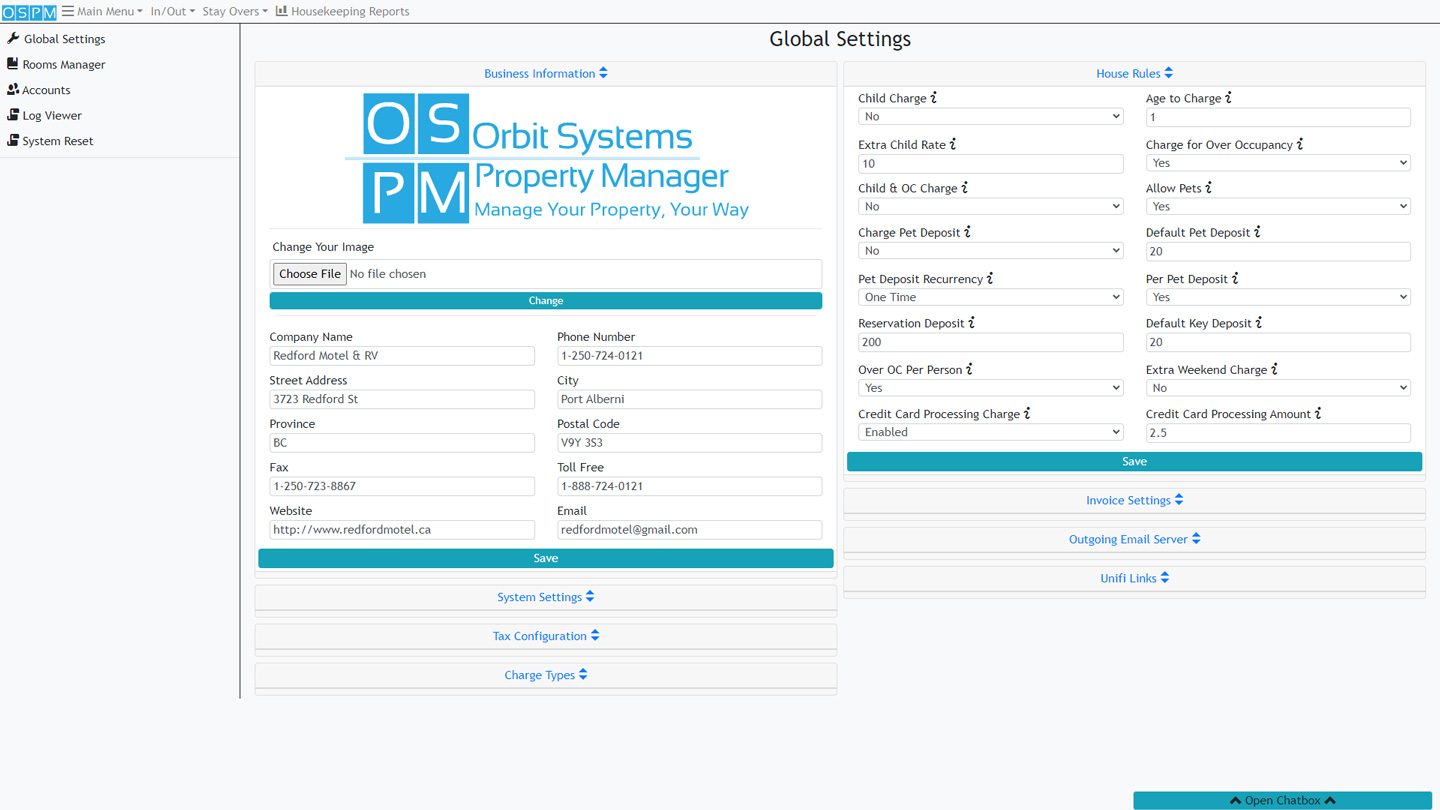Show info for Allow Pets
Viewport: 1440px width, 810px height.
tap(1209, 188)
